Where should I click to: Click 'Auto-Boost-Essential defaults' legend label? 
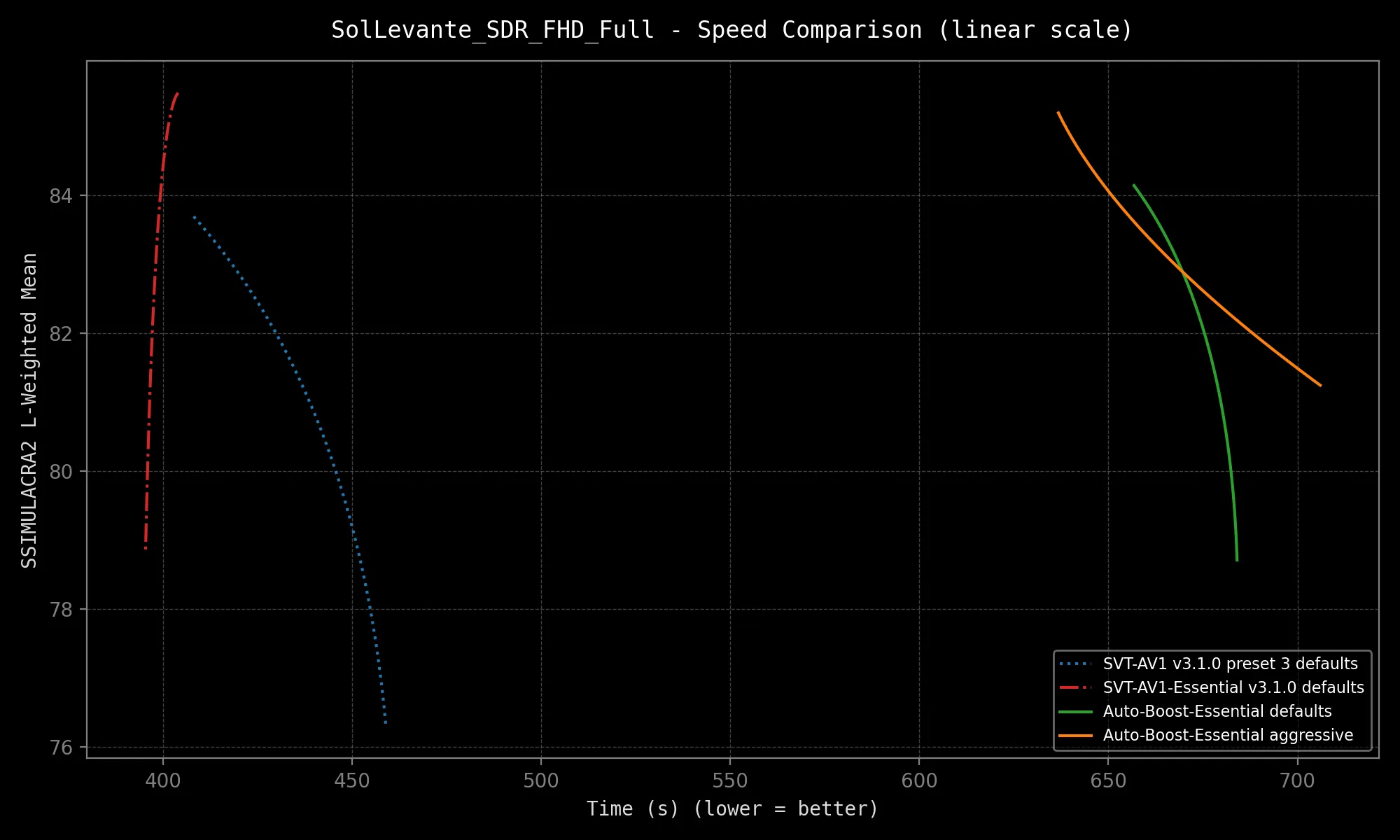pos(1217,711)
